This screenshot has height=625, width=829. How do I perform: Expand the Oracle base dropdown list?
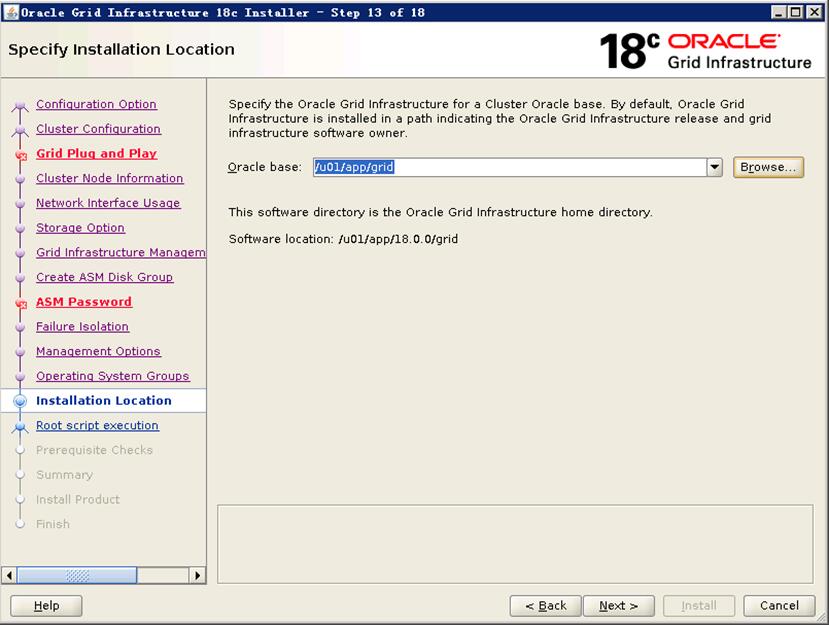[714, 168]
